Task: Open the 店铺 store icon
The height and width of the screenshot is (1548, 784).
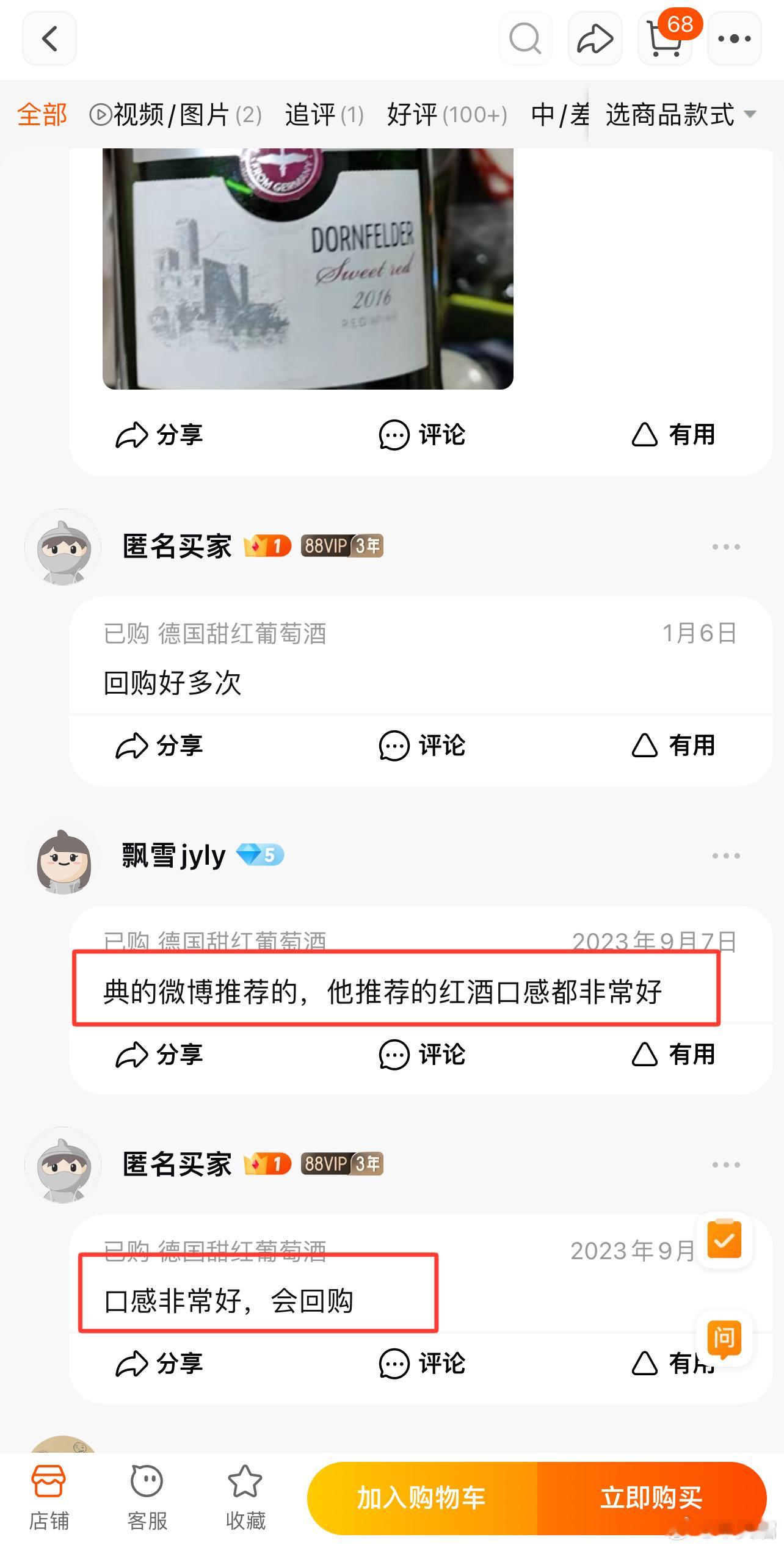Action: click(x=49, y=1498)
